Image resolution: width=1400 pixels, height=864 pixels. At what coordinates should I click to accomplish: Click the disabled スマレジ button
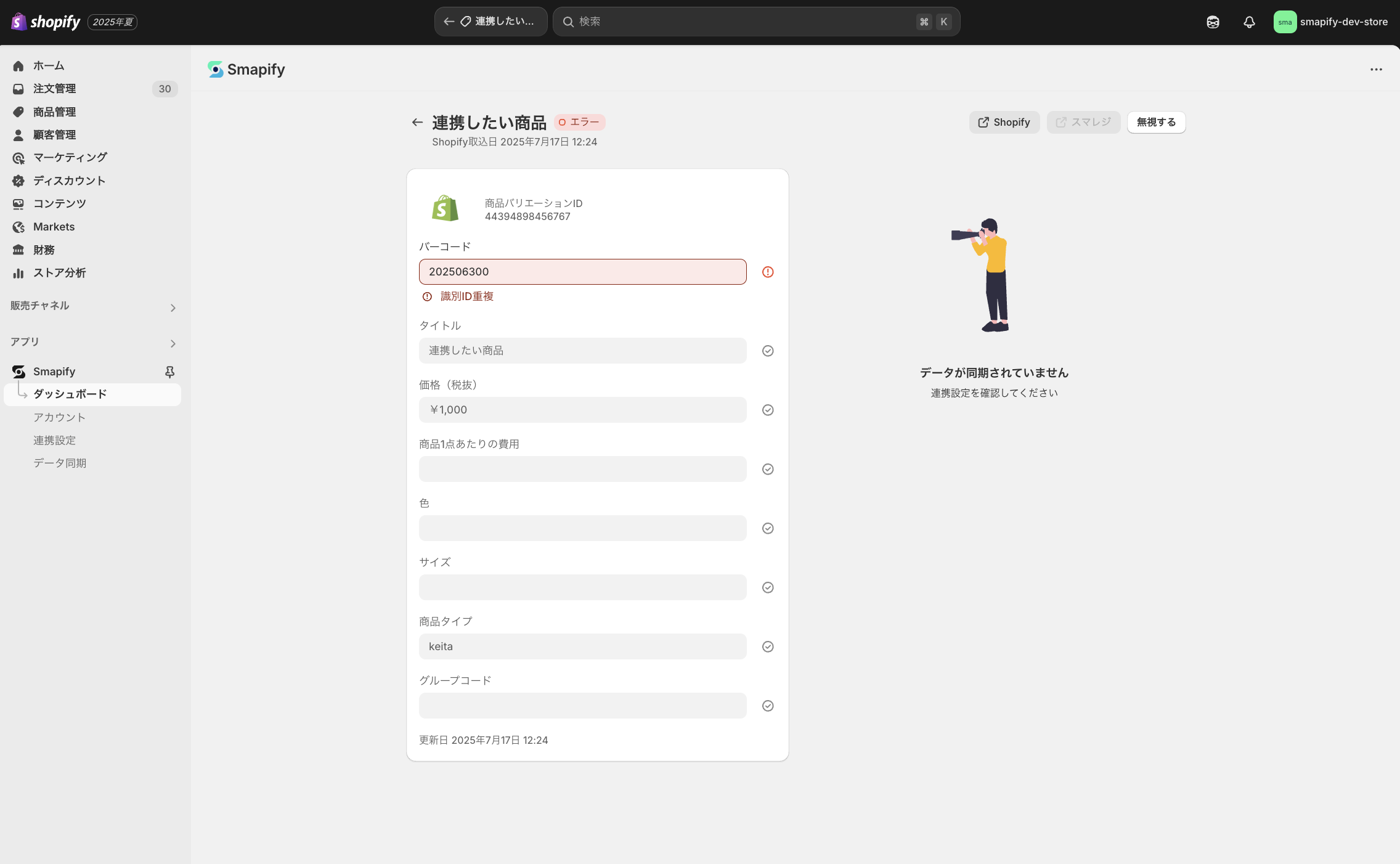(1083, 122)
